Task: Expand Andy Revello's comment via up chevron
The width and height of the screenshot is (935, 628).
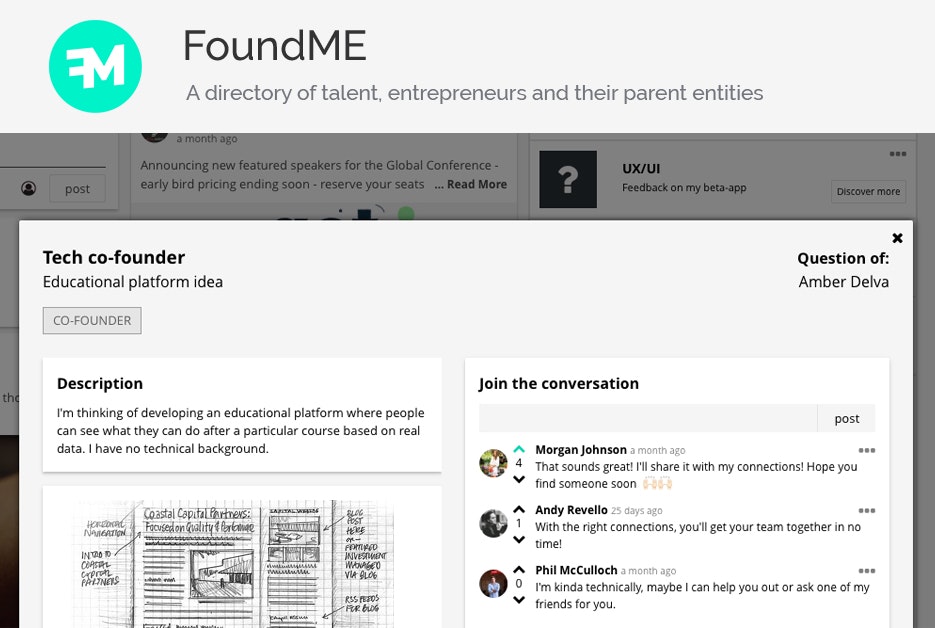Action: [x=519, y=508]
